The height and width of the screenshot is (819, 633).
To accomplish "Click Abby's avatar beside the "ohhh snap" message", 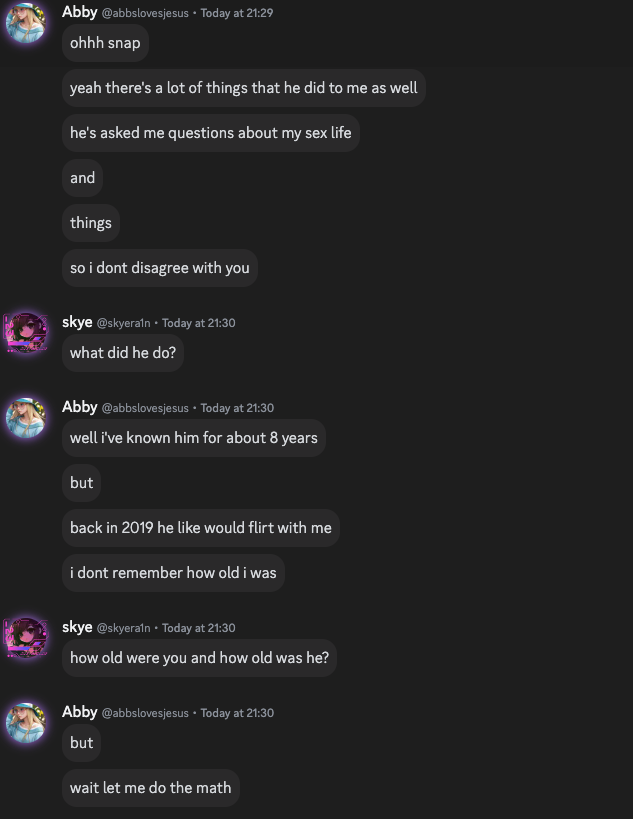I will [x=26, y=22].
